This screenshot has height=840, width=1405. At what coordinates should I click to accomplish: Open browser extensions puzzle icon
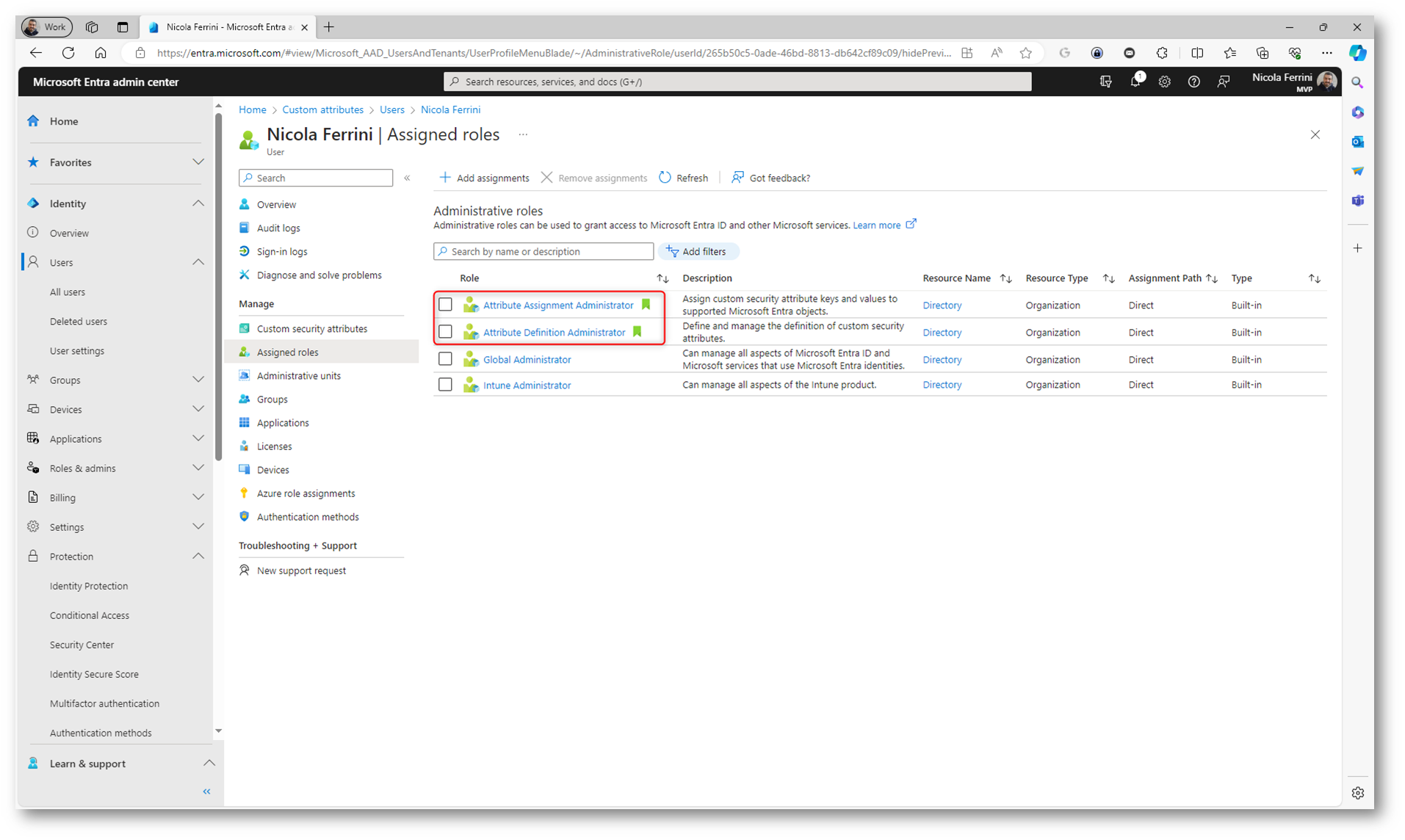point(1162,53)
